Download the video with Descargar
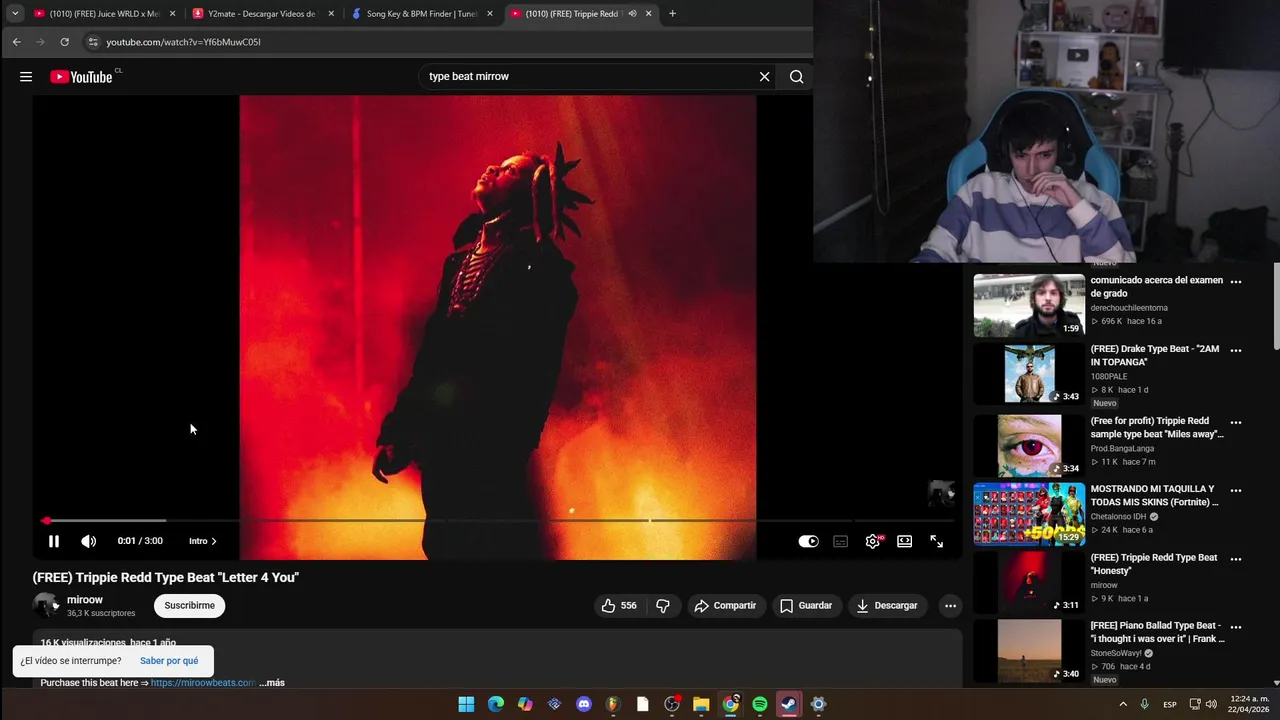This screenshot has width=1280, height=720. point(887,605)
